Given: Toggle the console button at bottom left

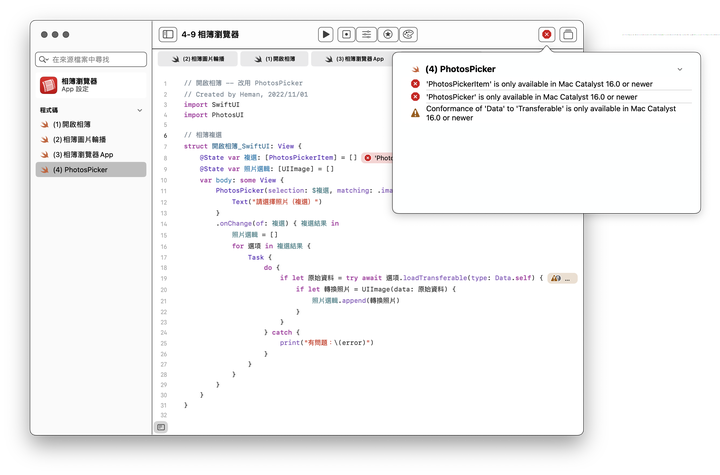Looking at the screenshot, I should coord(161,427).
